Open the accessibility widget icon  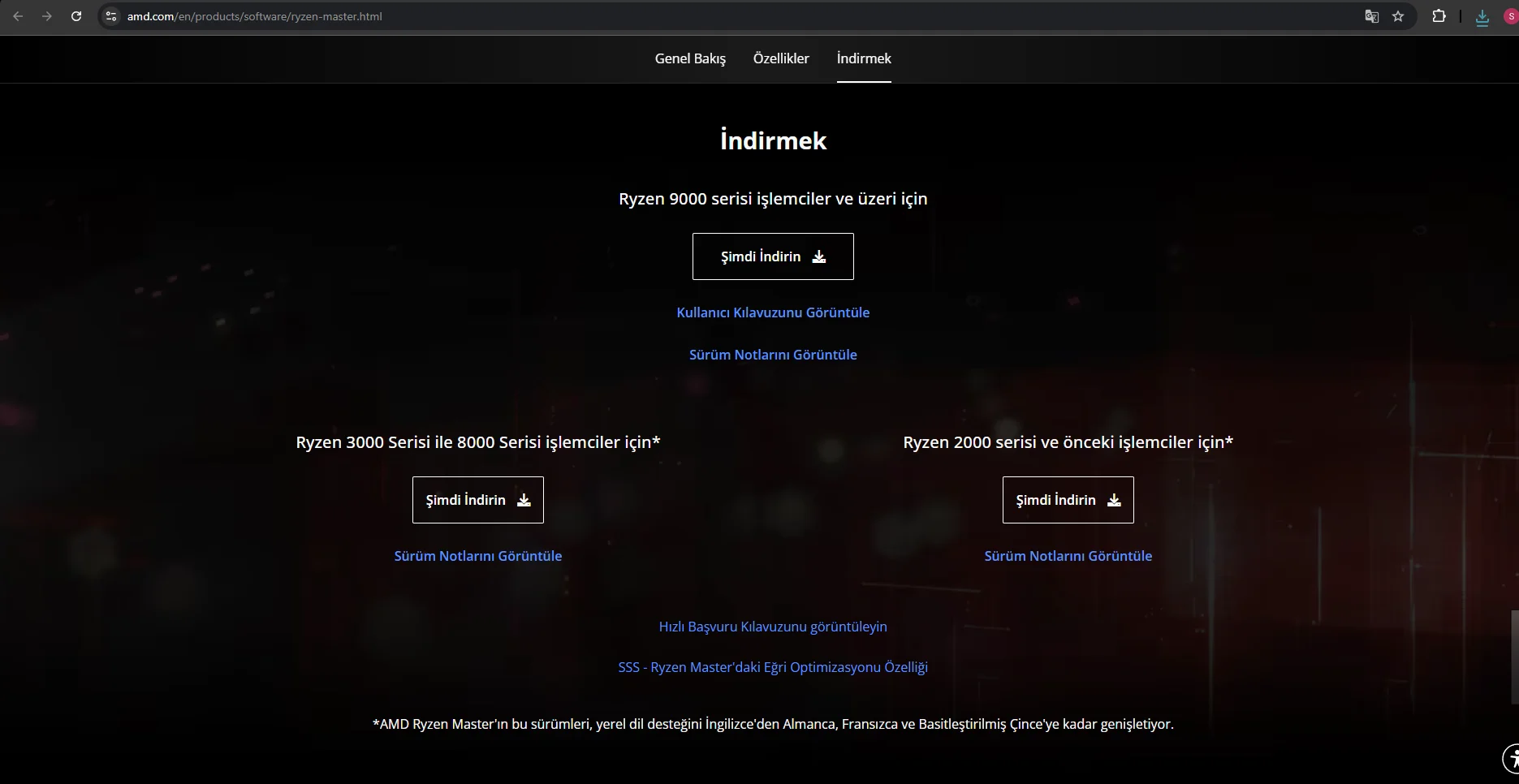(1511, 760)
